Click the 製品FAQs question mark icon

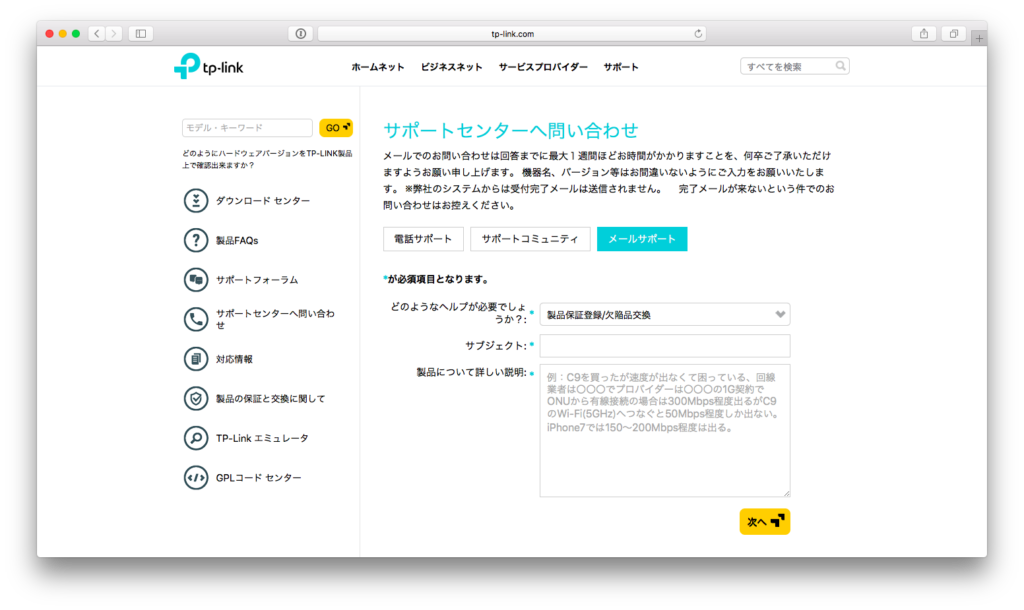pos(195,240)
